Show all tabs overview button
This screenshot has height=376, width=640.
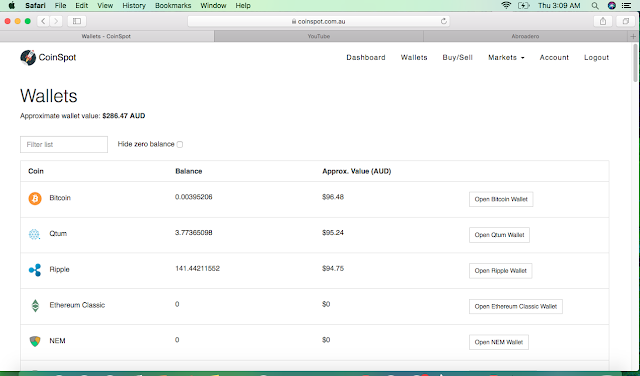625,21
